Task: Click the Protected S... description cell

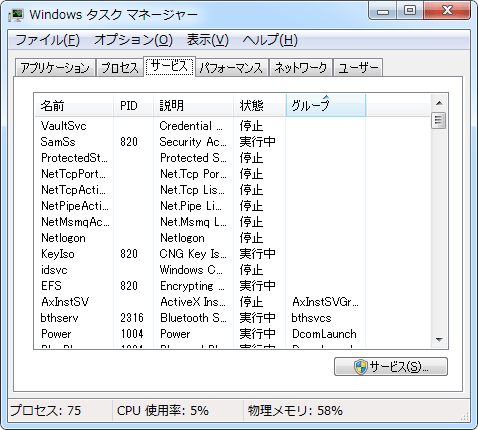Action: 193,158
